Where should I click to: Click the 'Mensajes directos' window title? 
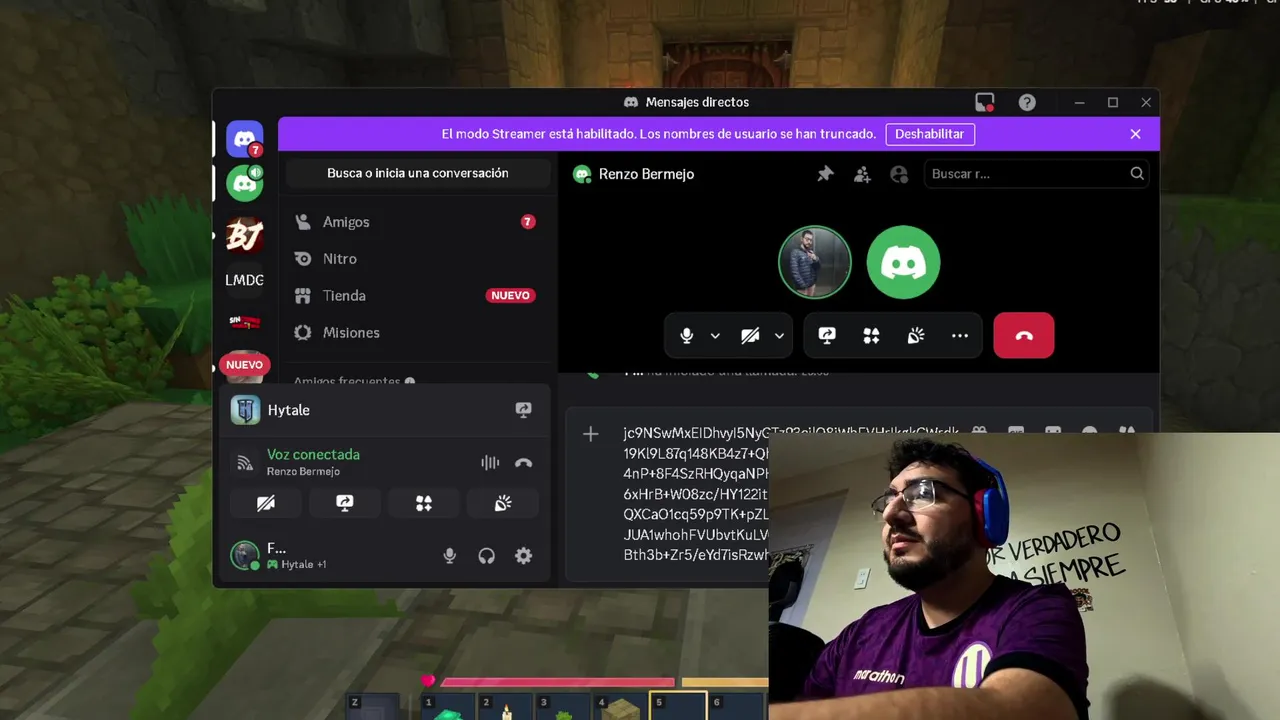point(697,102)
